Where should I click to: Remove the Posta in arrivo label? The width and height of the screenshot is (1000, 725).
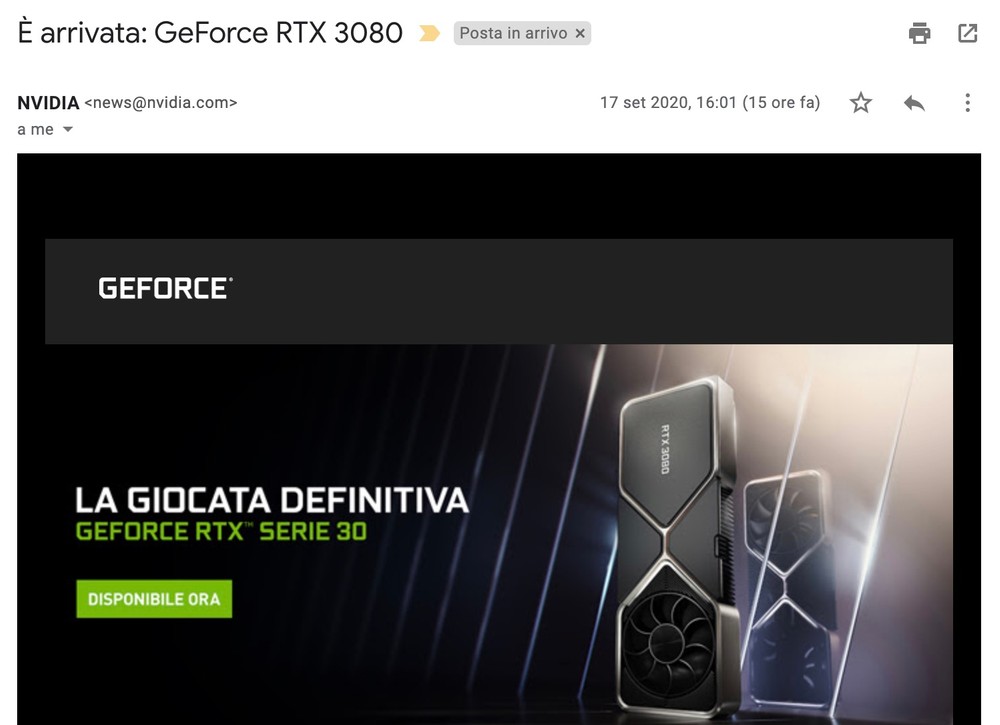tap(580, 33)
